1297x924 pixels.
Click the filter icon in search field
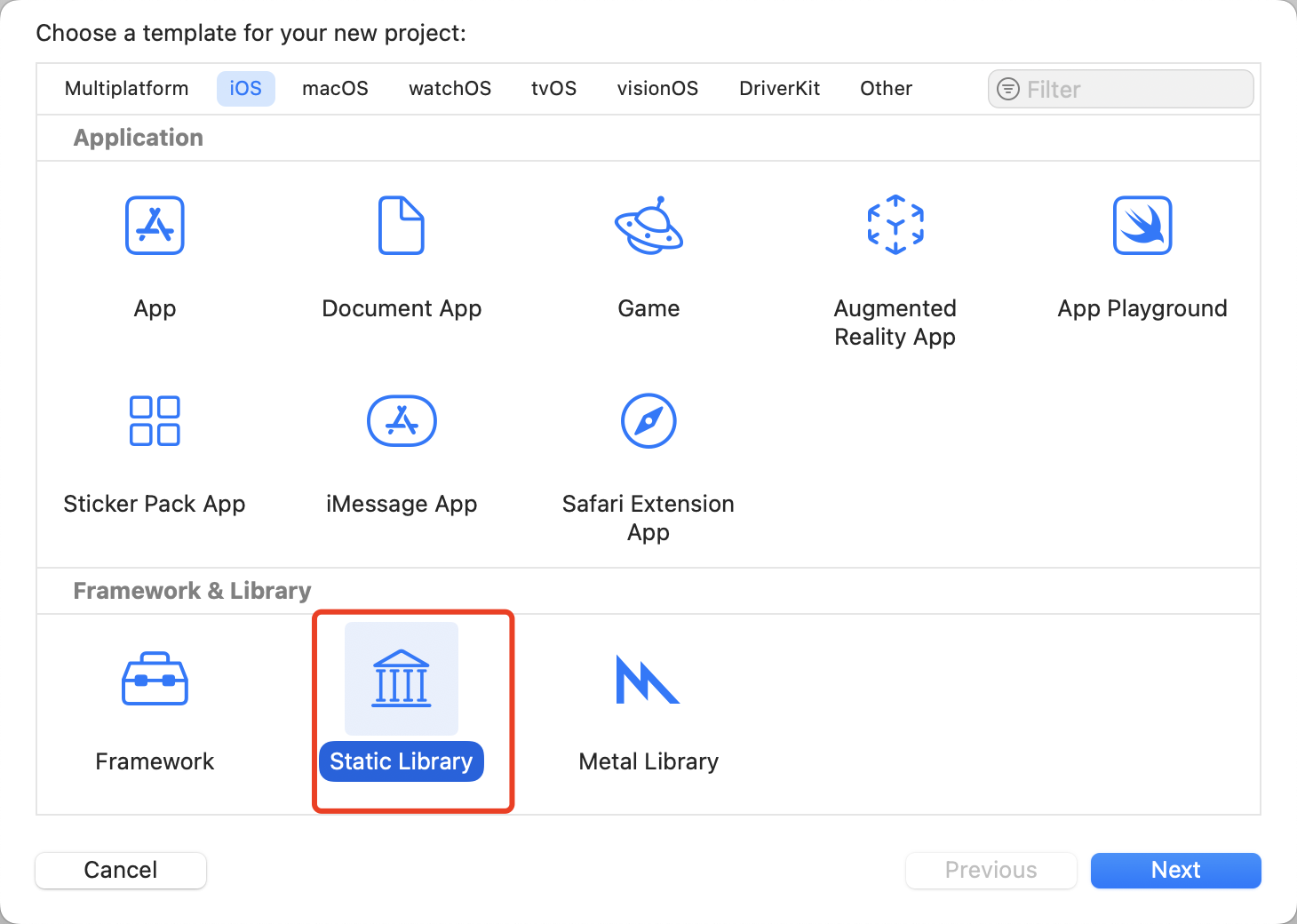click(x=1008, y=89)
